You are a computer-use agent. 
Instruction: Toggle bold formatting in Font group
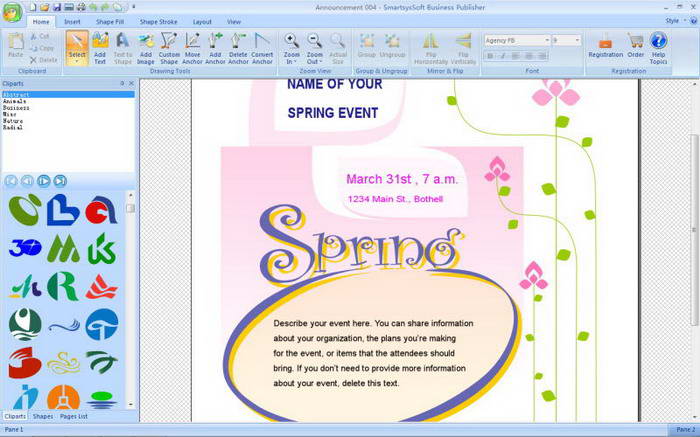[x=490, y=56]
